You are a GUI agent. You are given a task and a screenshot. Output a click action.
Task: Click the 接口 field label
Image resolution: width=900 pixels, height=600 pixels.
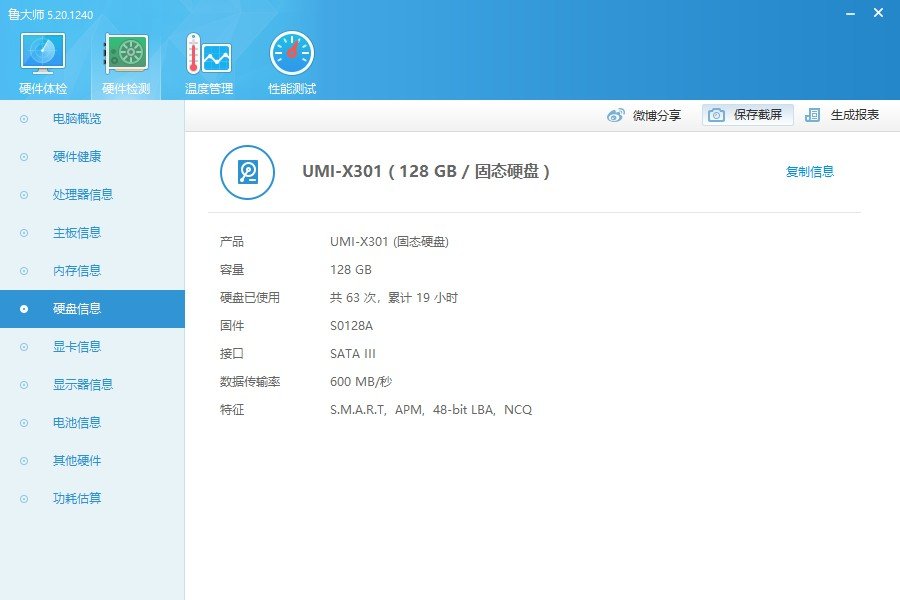tap(232, 354)
